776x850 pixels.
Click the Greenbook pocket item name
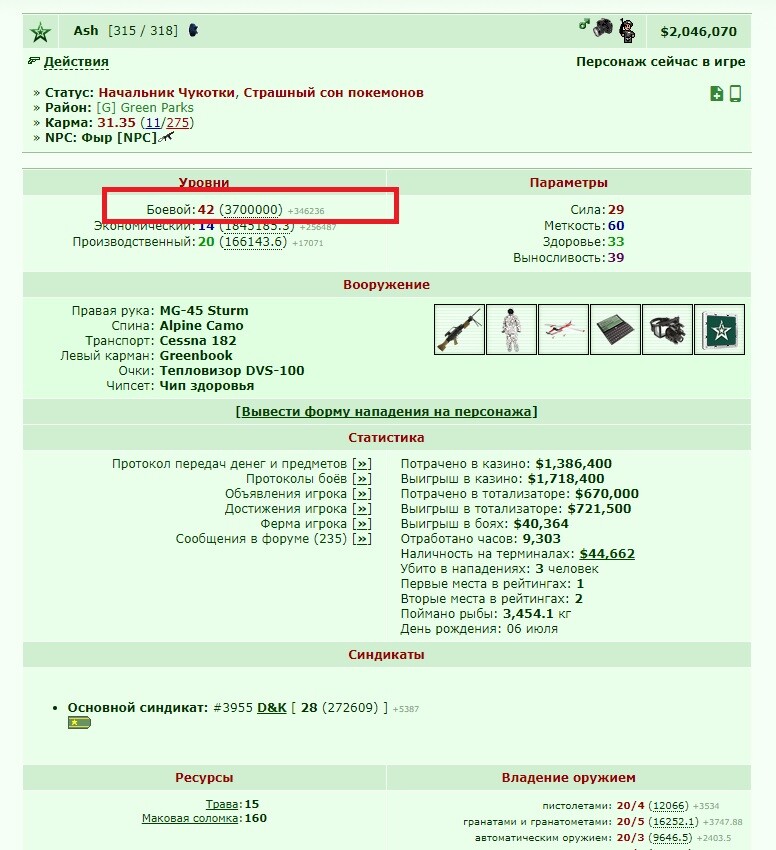pos(196,356)
